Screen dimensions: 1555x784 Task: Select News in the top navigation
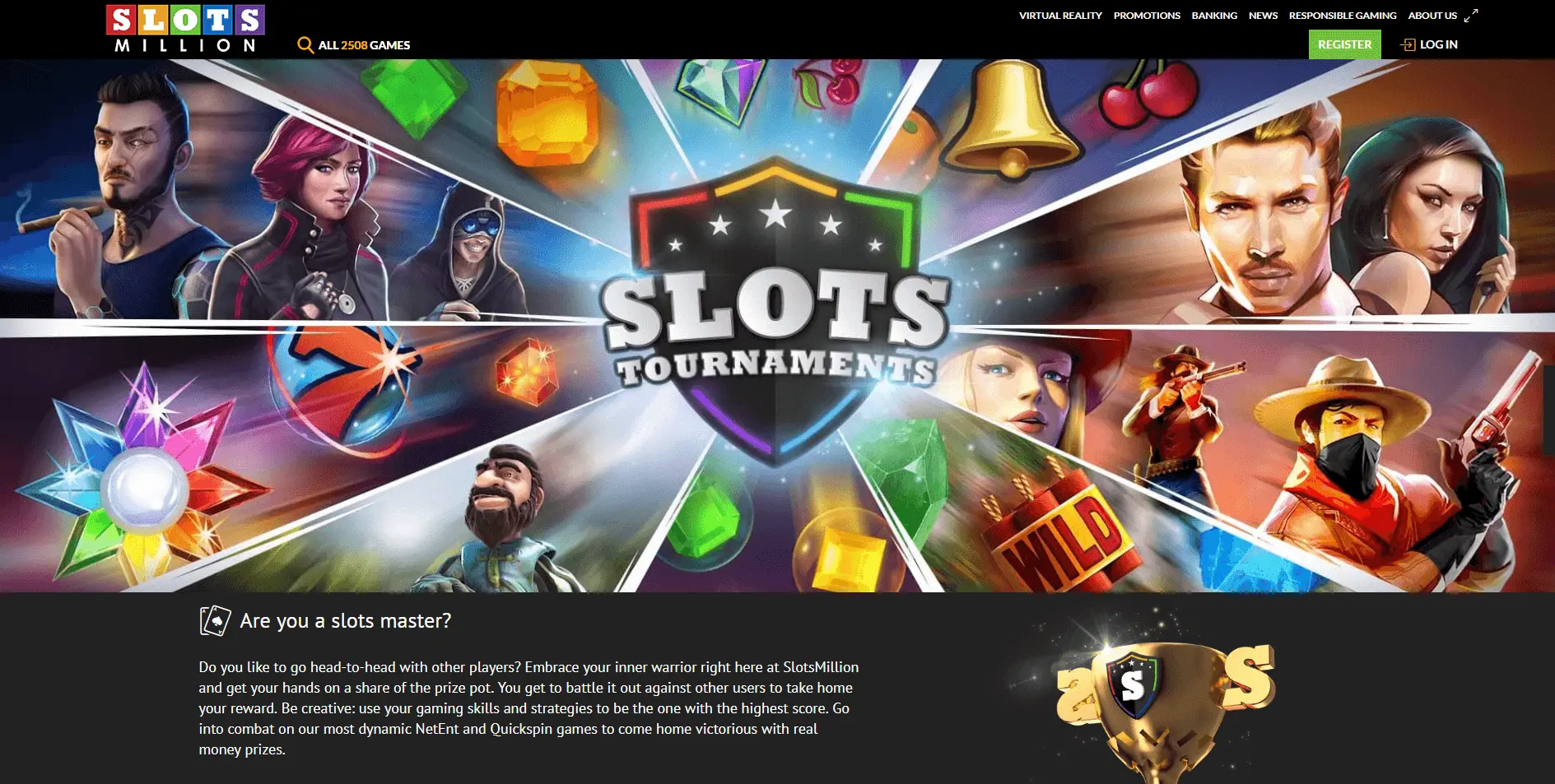(1263, 16)
